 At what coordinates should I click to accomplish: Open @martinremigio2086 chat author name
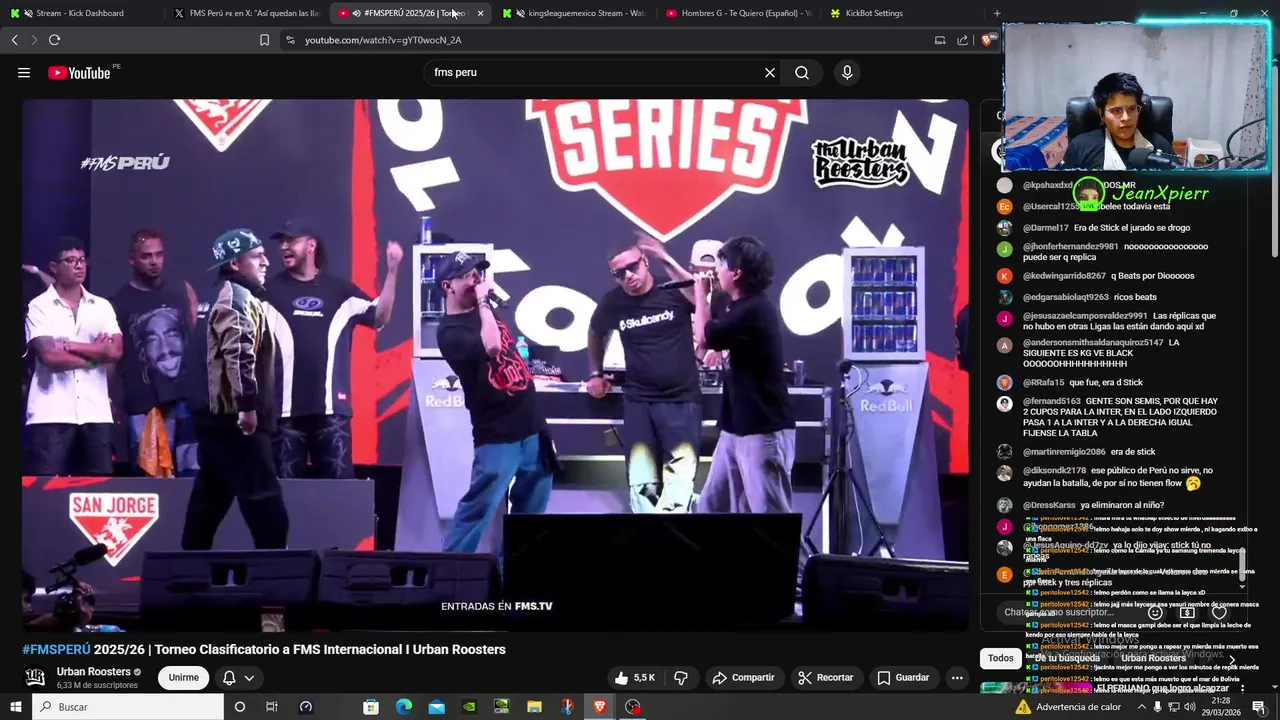pyautogui.click(x=1064, y=452)
